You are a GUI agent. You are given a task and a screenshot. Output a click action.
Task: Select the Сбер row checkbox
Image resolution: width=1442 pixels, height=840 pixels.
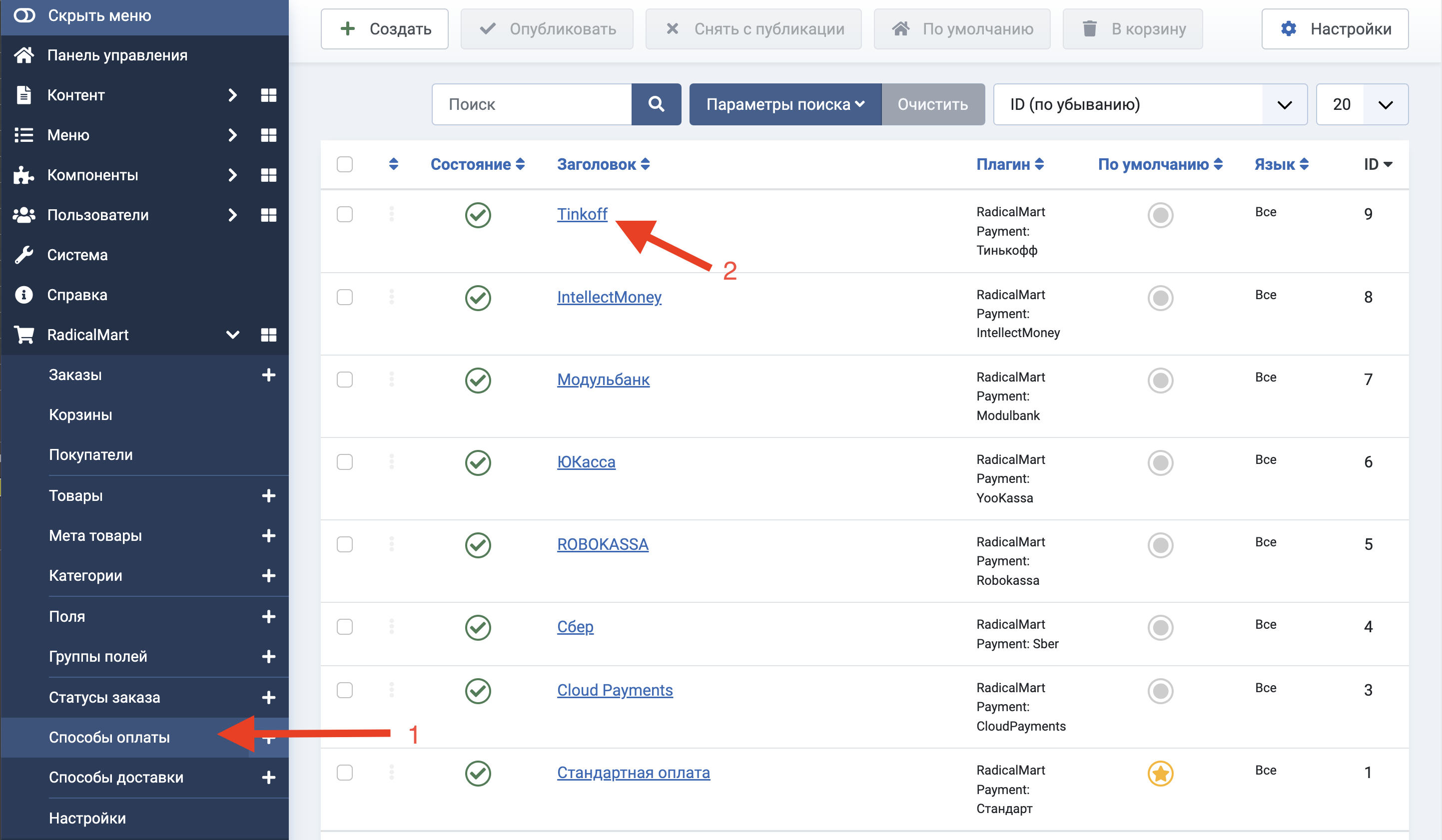(344, 627)
